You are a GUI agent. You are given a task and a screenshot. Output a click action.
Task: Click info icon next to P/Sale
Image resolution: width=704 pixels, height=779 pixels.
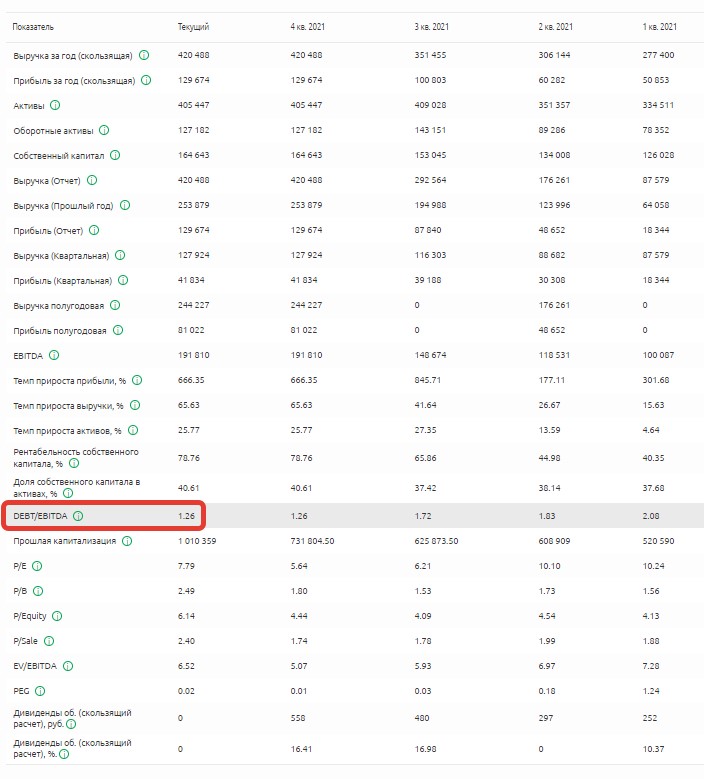click(48, 640)
